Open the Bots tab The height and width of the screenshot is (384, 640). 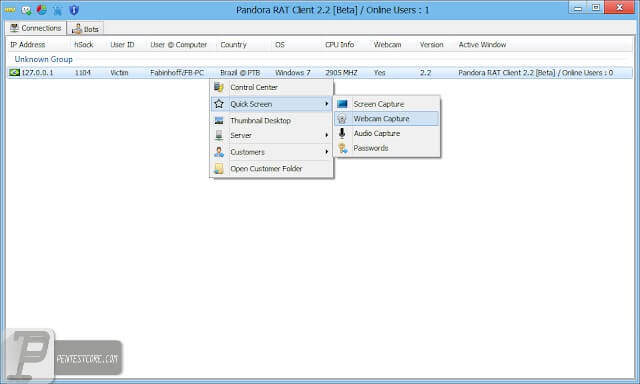pos(85,29)
